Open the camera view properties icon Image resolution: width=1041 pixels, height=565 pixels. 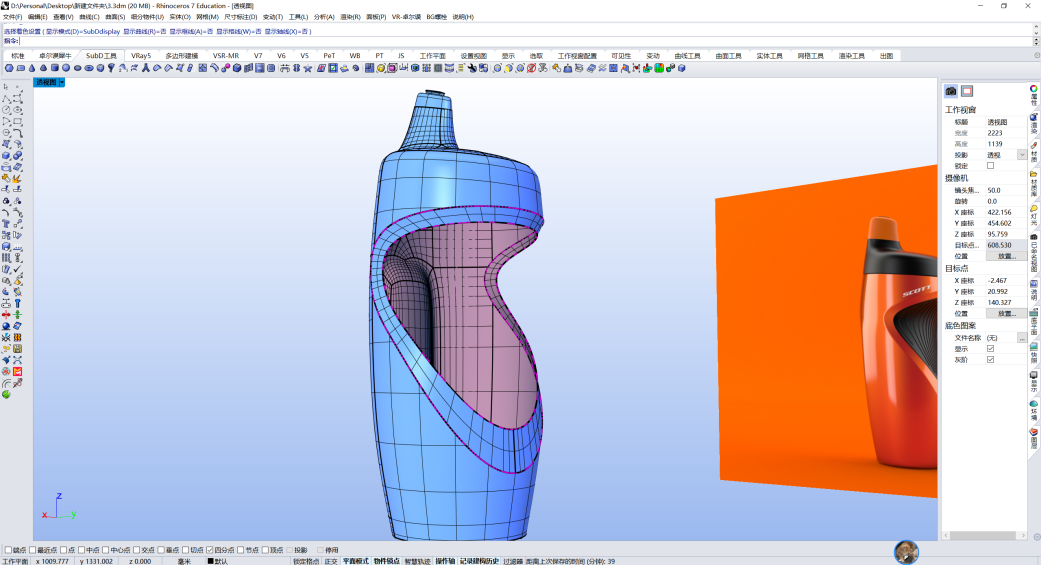[951, 91]
